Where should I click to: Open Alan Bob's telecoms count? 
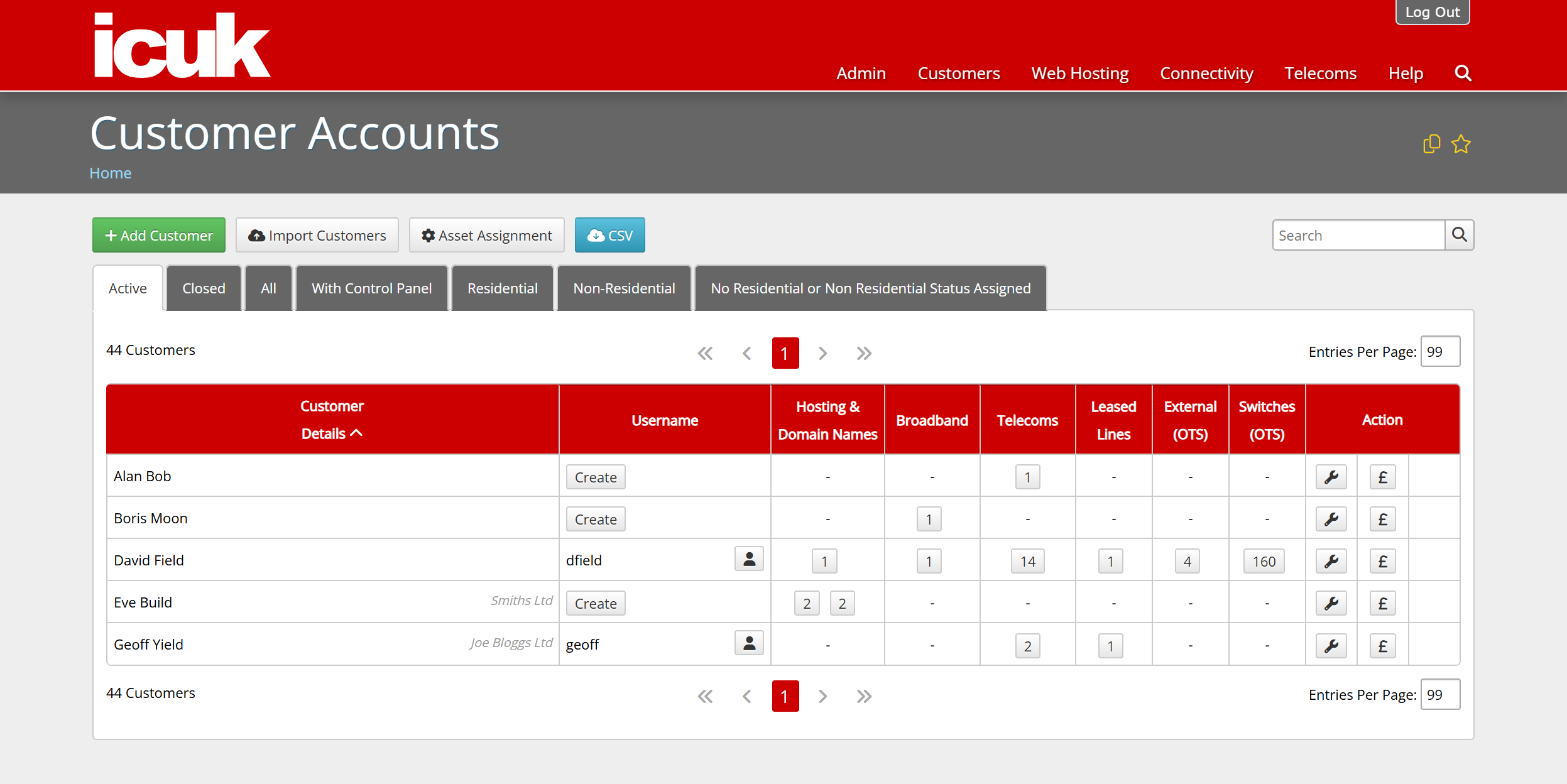1027,477
